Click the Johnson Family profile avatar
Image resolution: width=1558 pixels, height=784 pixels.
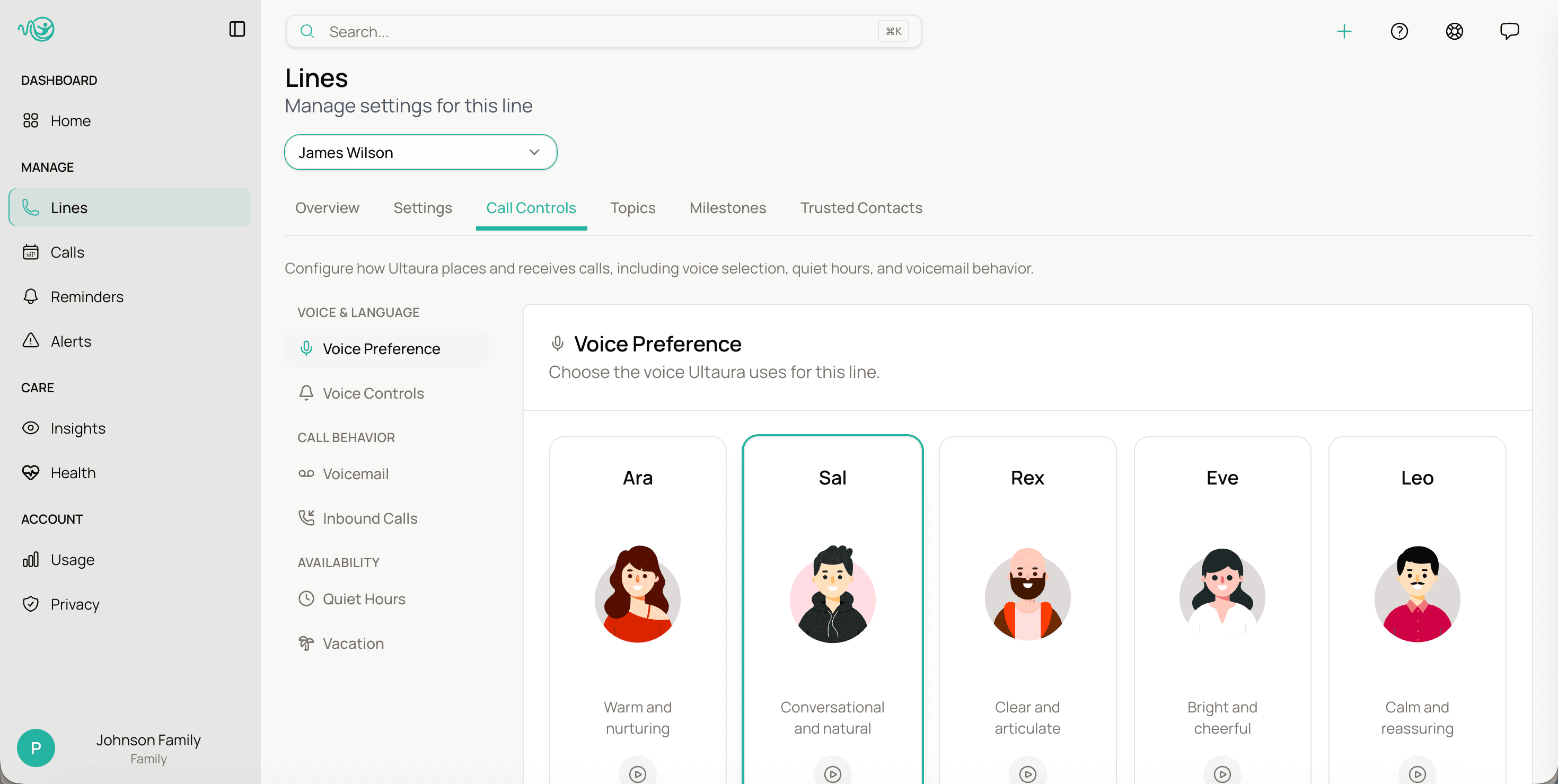pos(36,748)
